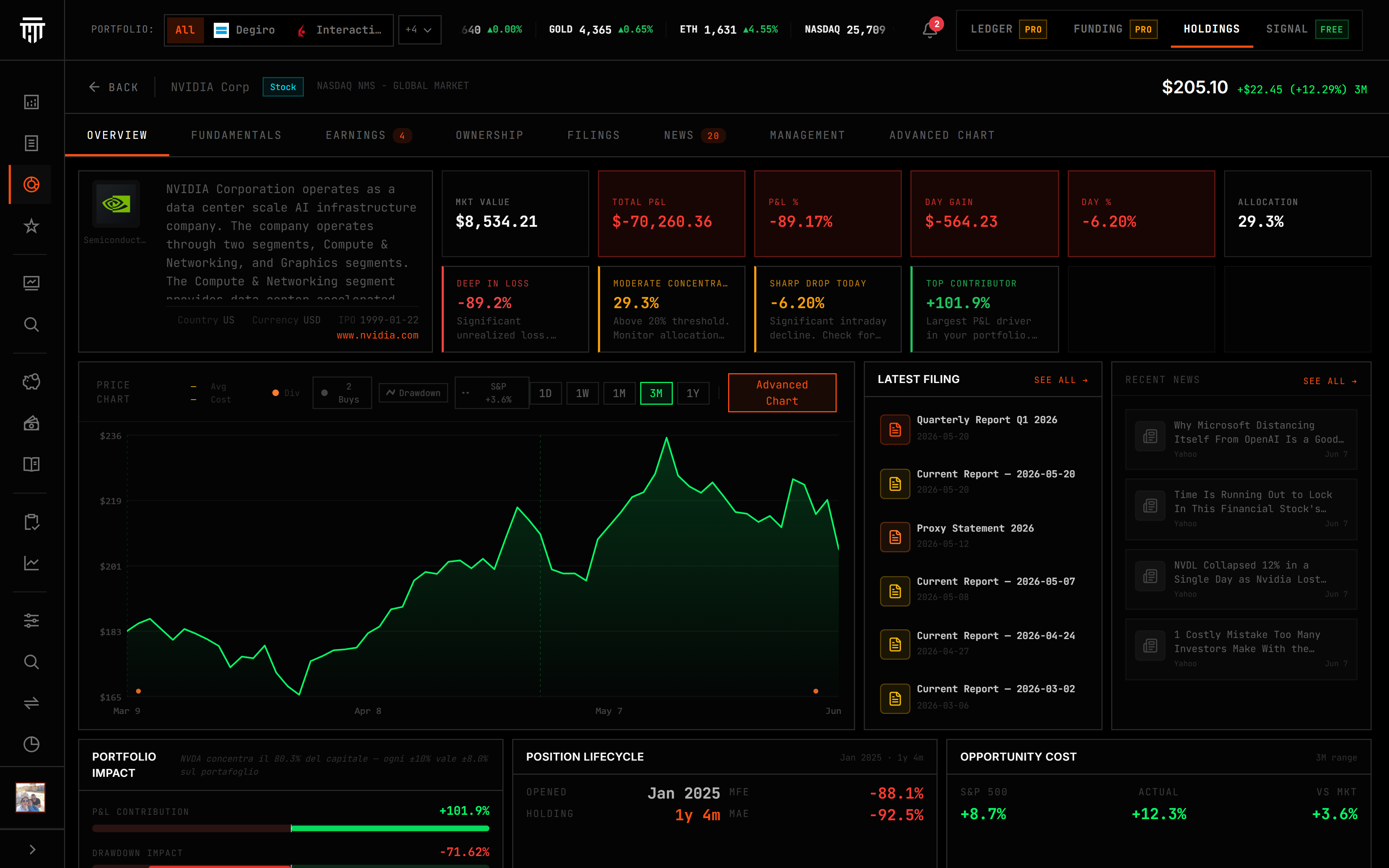This screenshot has width=1389, height=868.
Task: Select the All portfolio filter
Action: [x=185, y=30]
